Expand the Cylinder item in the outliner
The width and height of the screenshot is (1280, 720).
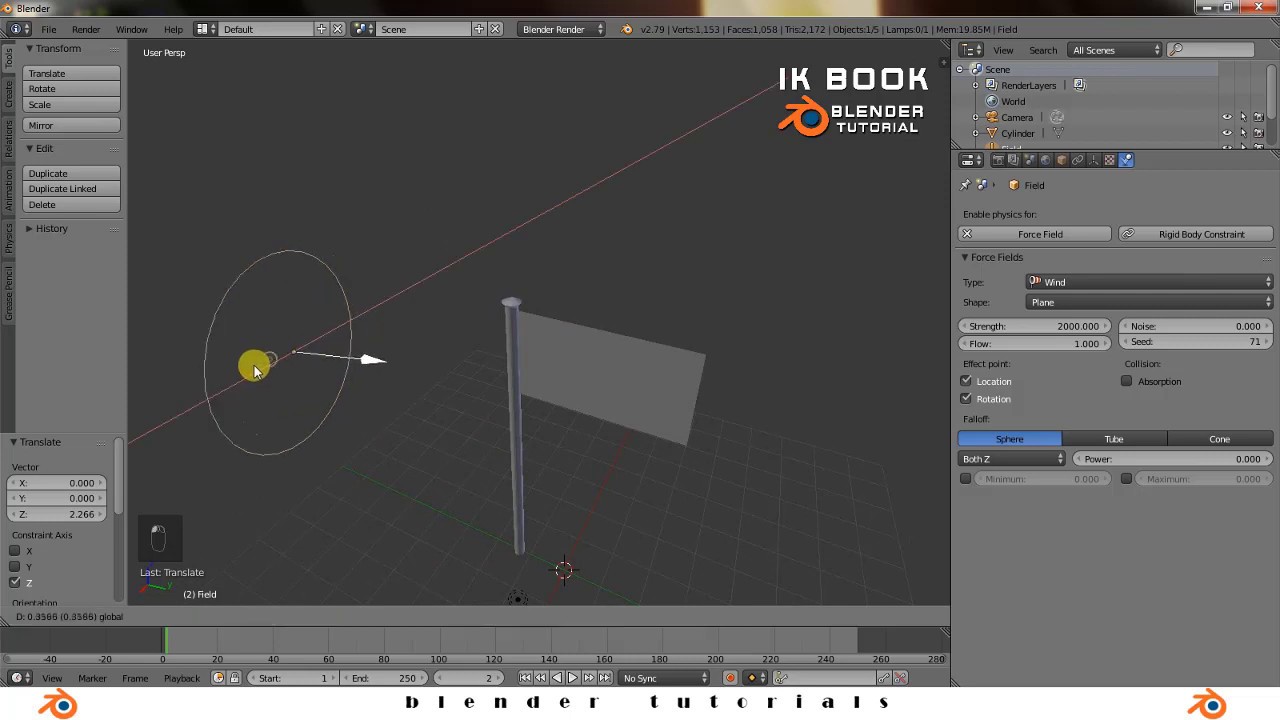pyautogui.click(x=975, y=133)
